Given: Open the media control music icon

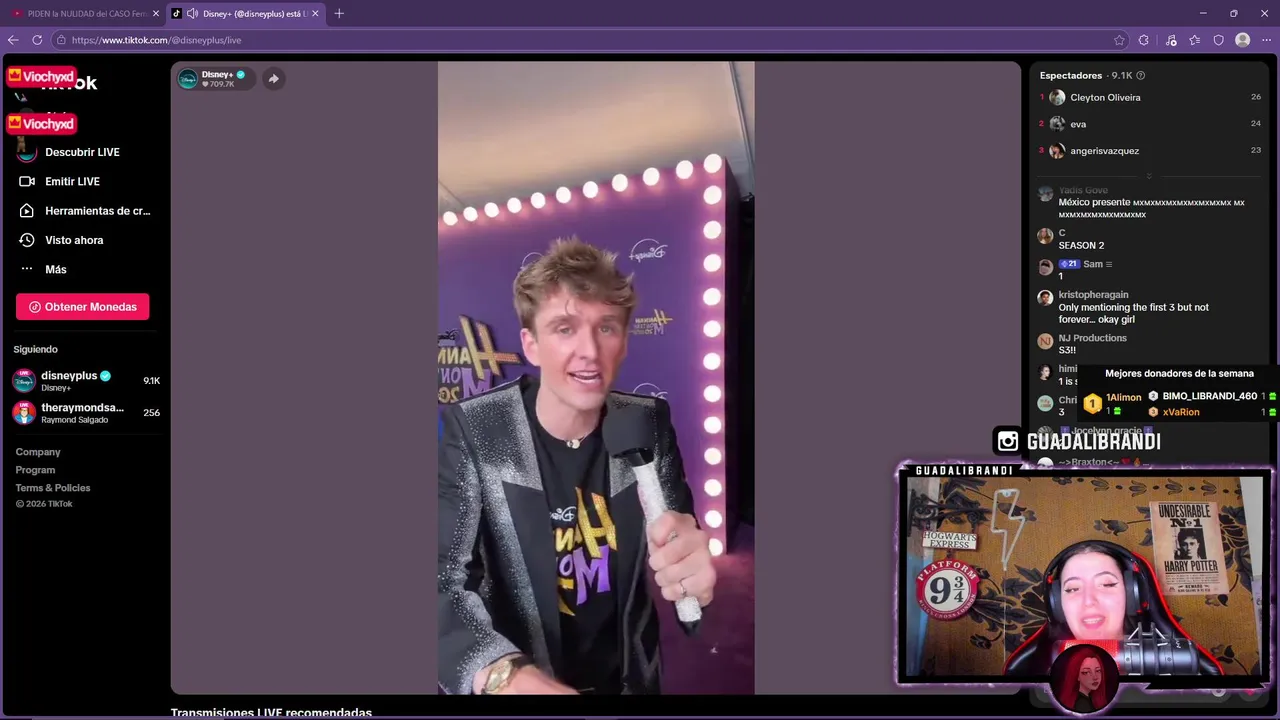Looking at the screenshot, I should (1171, 40).
